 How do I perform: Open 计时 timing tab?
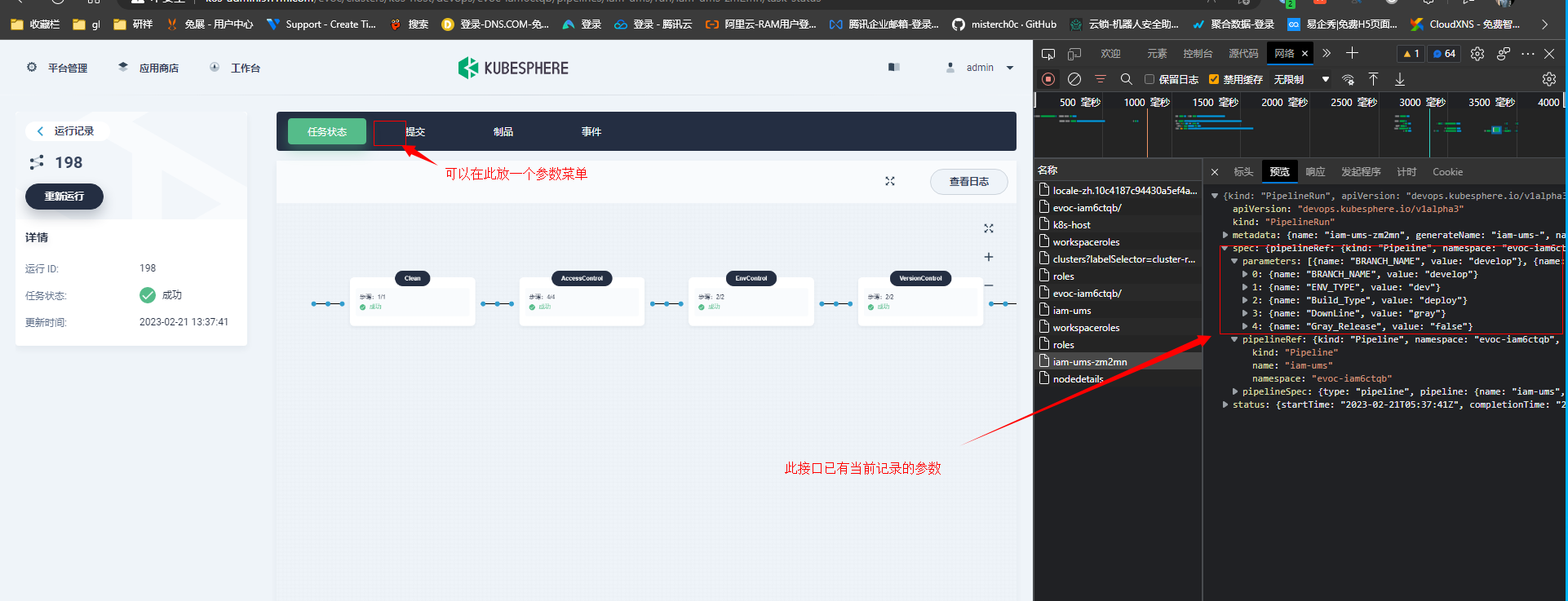click(1406, 172)
